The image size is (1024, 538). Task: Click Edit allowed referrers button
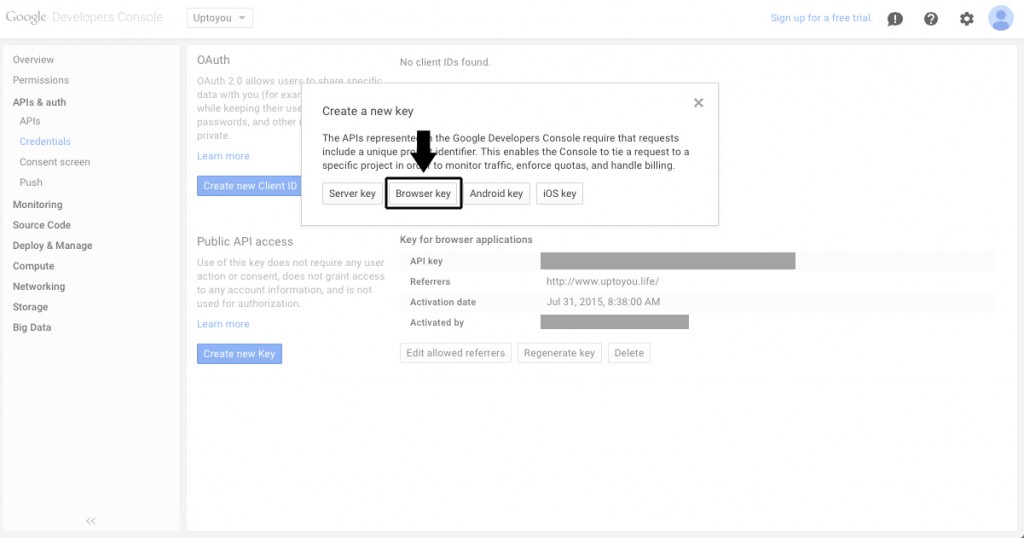pyautogui.click(x=455, y=353)
